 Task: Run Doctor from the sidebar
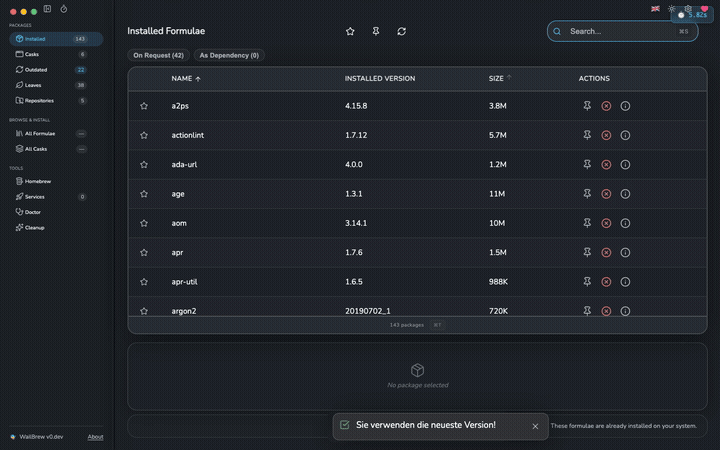[56, 212]
